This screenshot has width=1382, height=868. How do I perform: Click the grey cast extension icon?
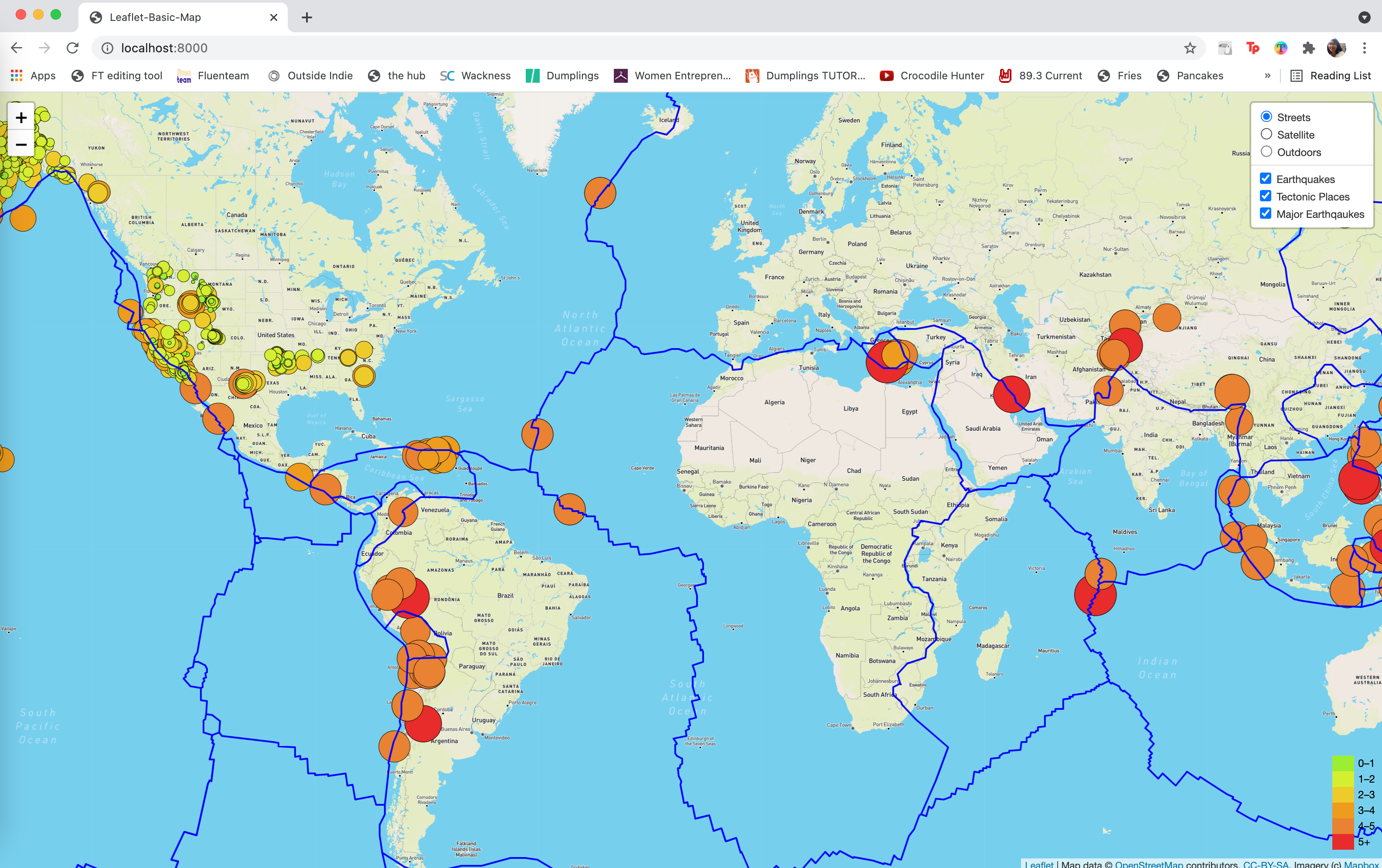click(1225, 47)
